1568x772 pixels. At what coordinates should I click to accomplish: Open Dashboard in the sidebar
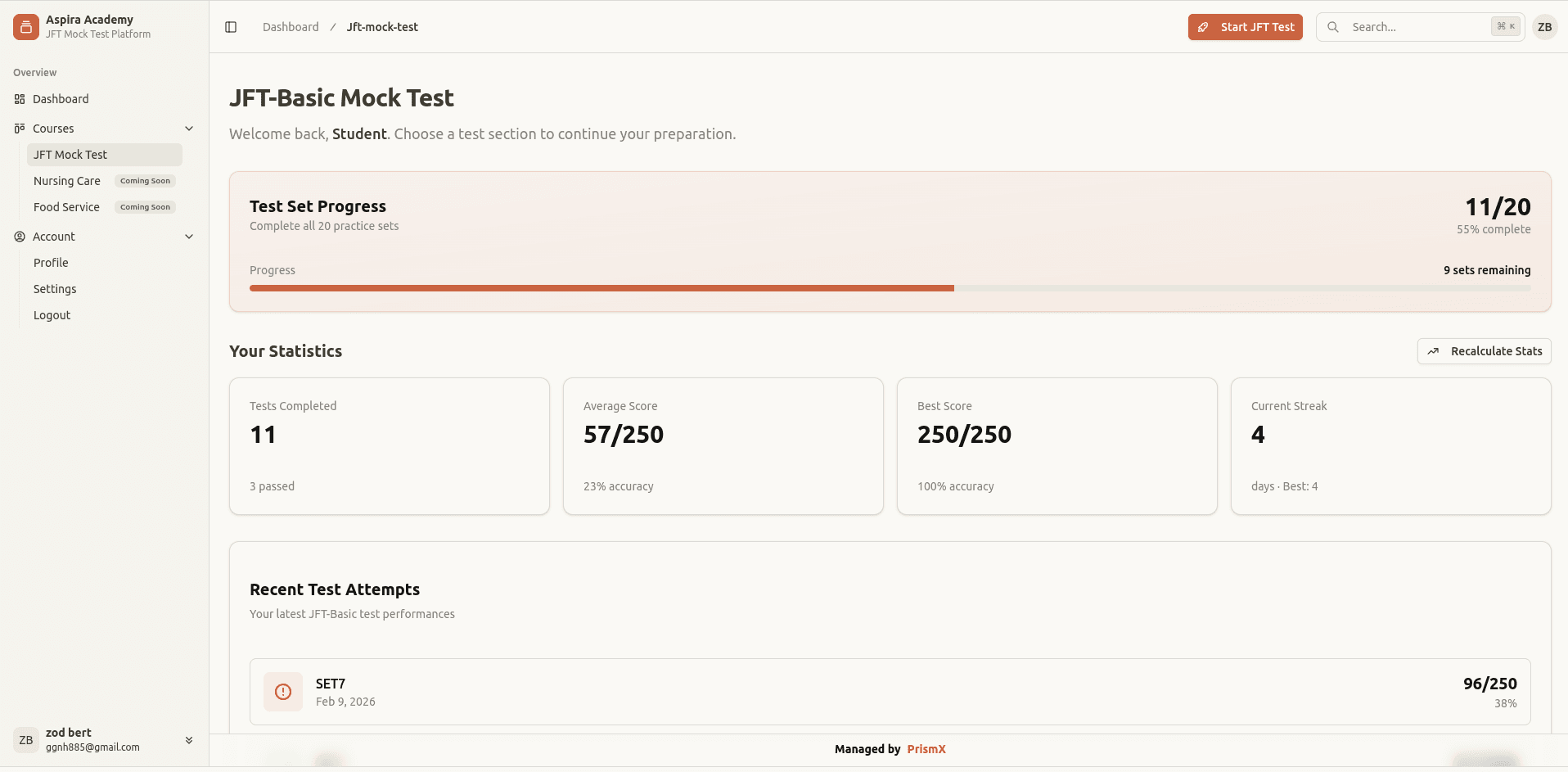tap(105, 99)
